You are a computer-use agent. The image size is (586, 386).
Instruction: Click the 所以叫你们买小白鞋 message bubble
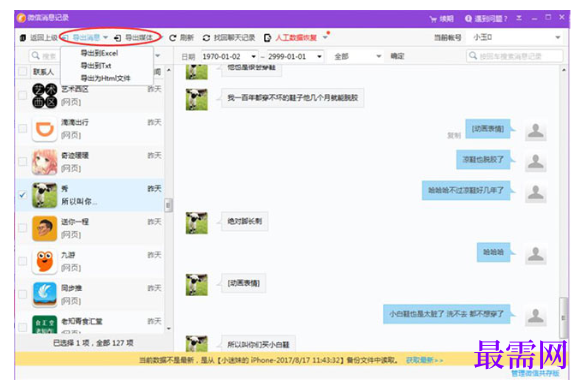coord(258,344)
